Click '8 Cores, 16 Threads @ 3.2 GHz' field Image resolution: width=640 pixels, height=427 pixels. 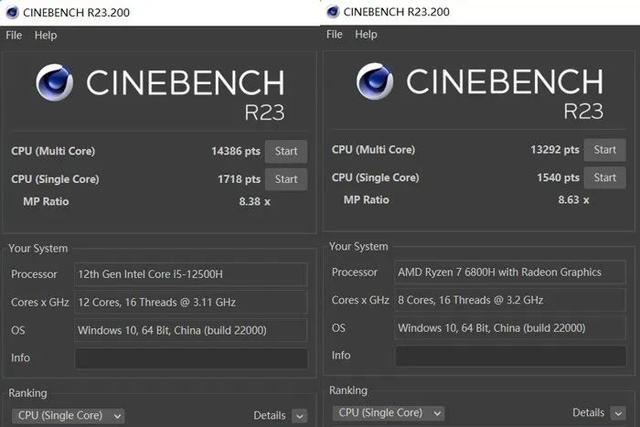coord(510,300)
